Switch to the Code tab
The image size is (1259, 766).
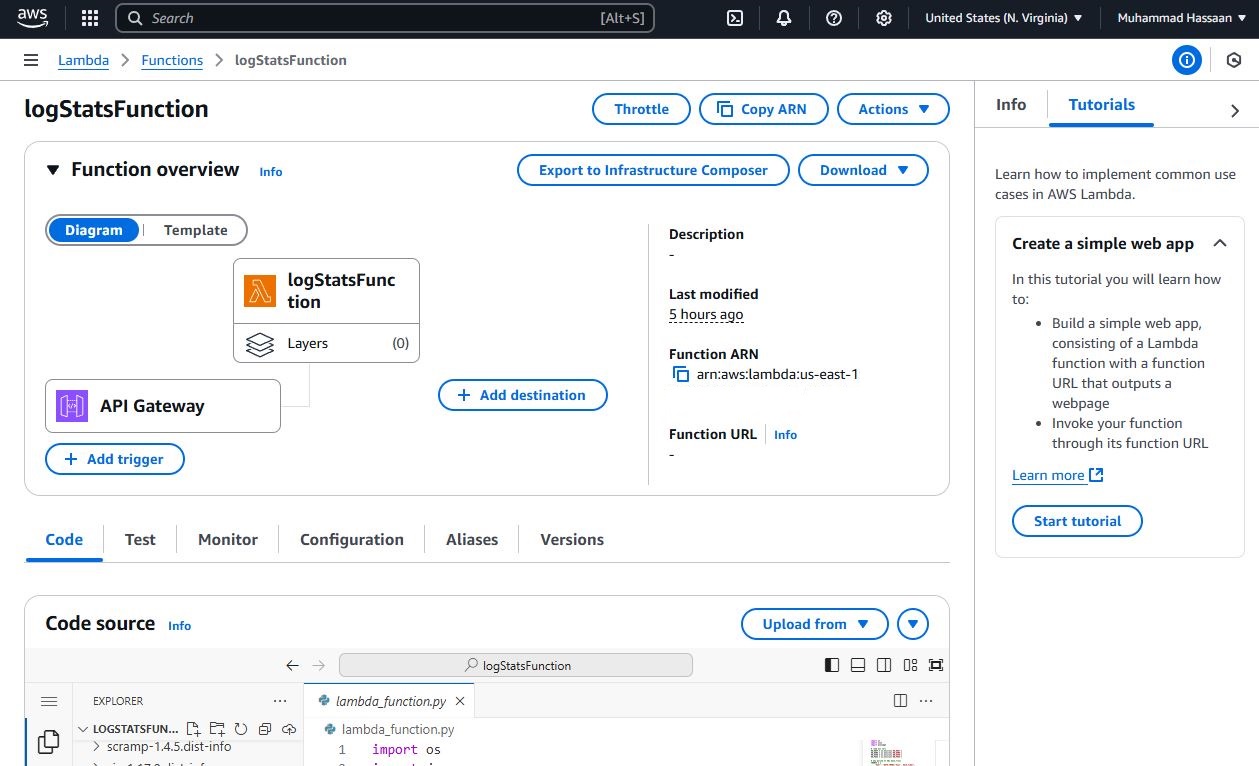[x=64, y=539]
